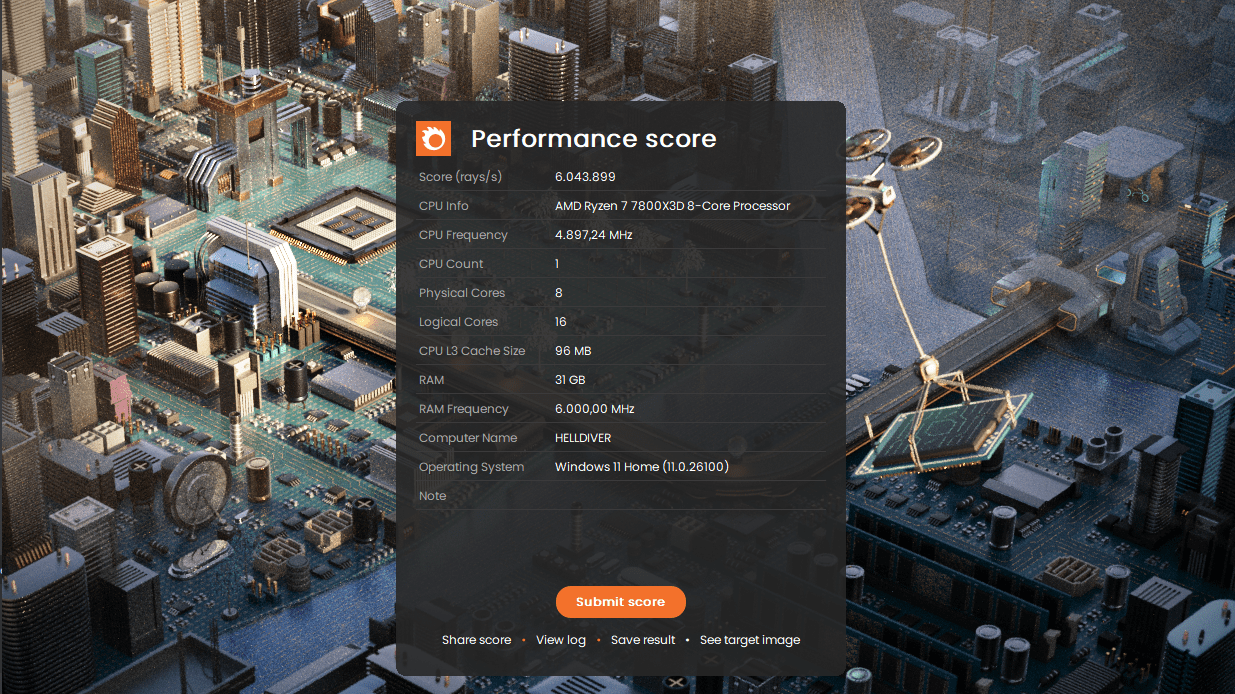Click the Physical Cores label
Viewport: 1235px width, 694px height.
pos(462,293)
